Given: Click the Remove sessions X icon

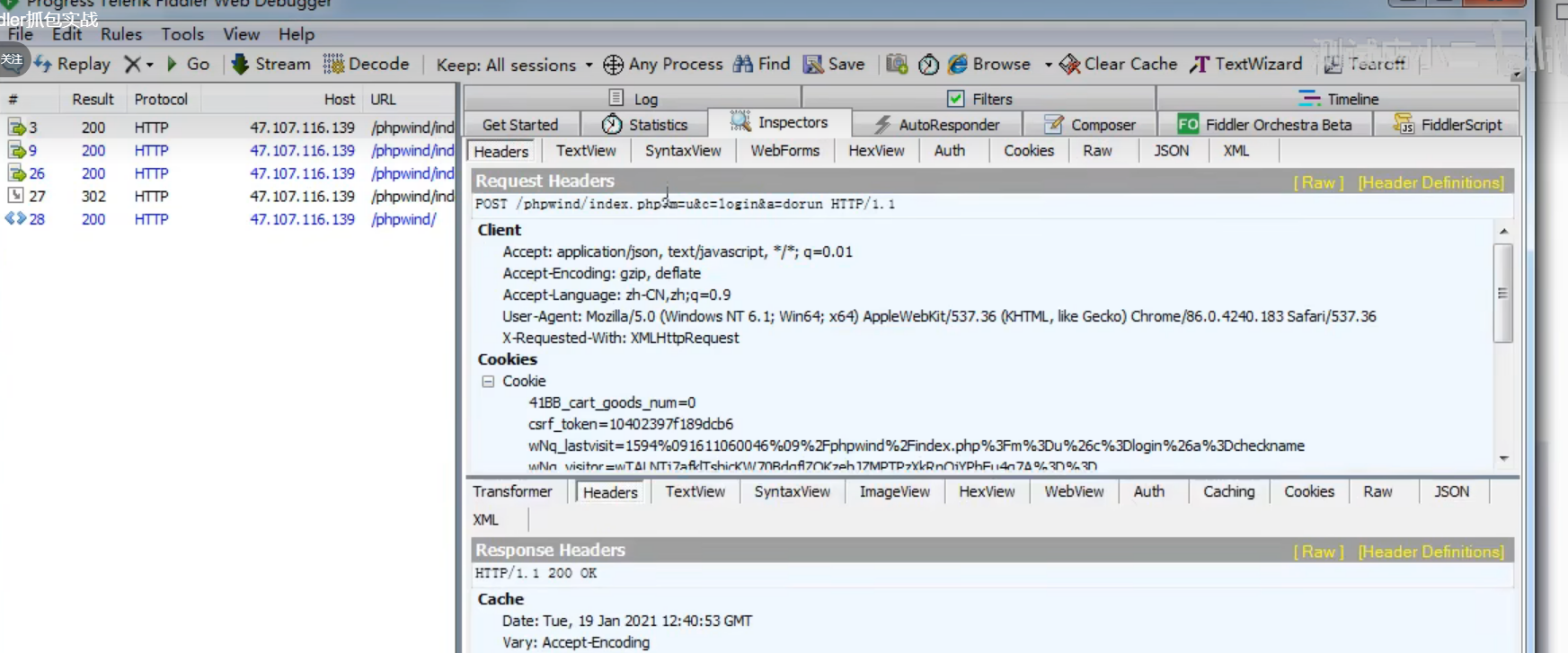Looking at the screenshot, I should pos(132,64).
